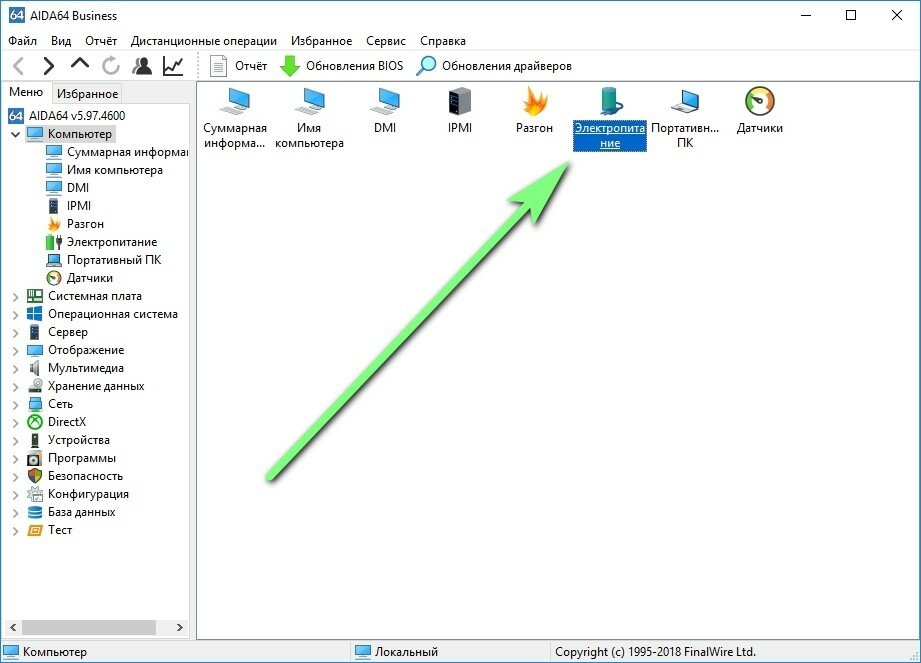Click Локальный in the status bar

(397, 652)
